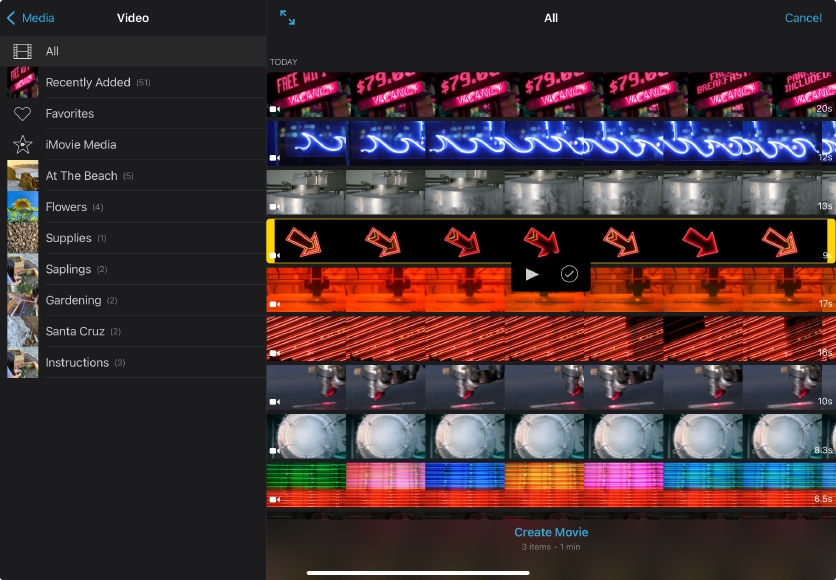The height and width of the screenshot is (580, 836).
Task: Open the Flowers album thumbnail
Action: (x=22, y=207)
